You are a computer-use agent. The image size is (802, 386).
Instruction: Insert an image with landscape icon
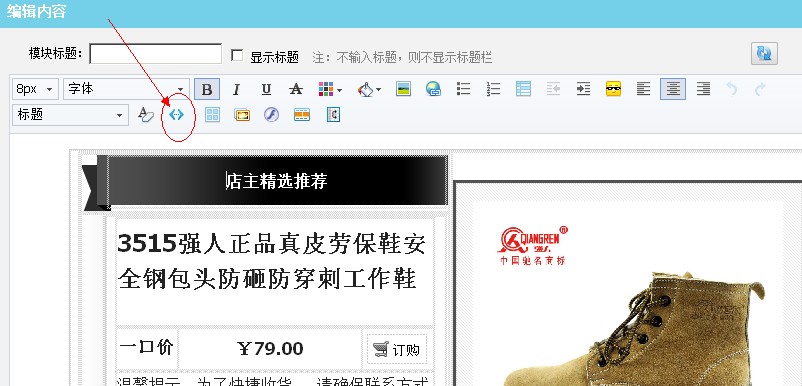click(x=404, y=89)
